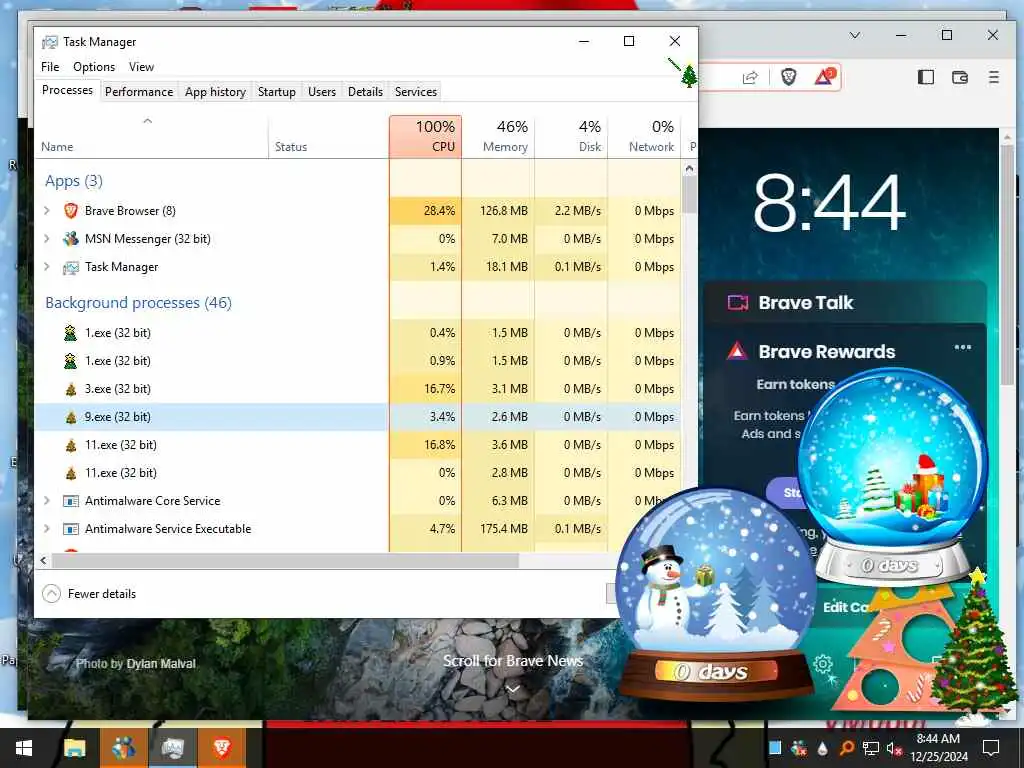
Task: Click the 9.exe Christmas tree icon
Action: (x=71, y=417)
